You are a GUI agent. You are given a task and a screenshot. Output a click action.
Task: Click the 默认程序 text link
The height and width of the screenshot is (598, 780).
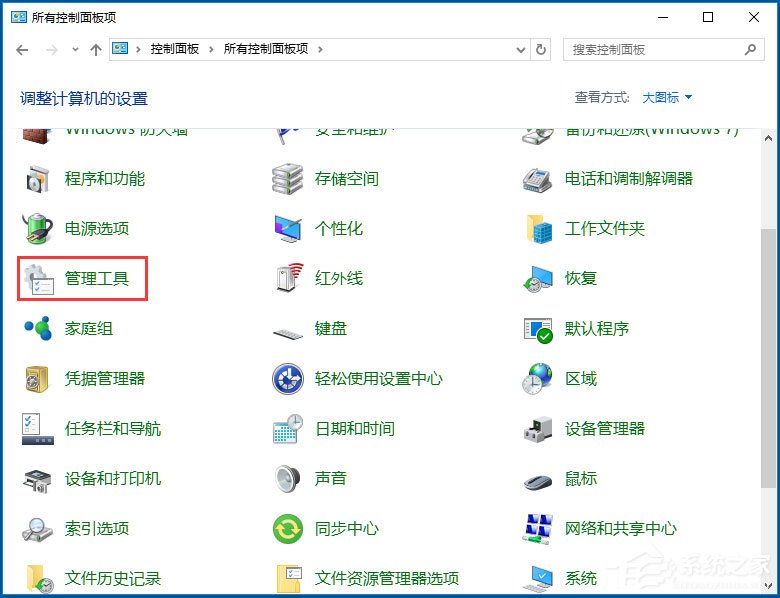[x=597, y=329]
